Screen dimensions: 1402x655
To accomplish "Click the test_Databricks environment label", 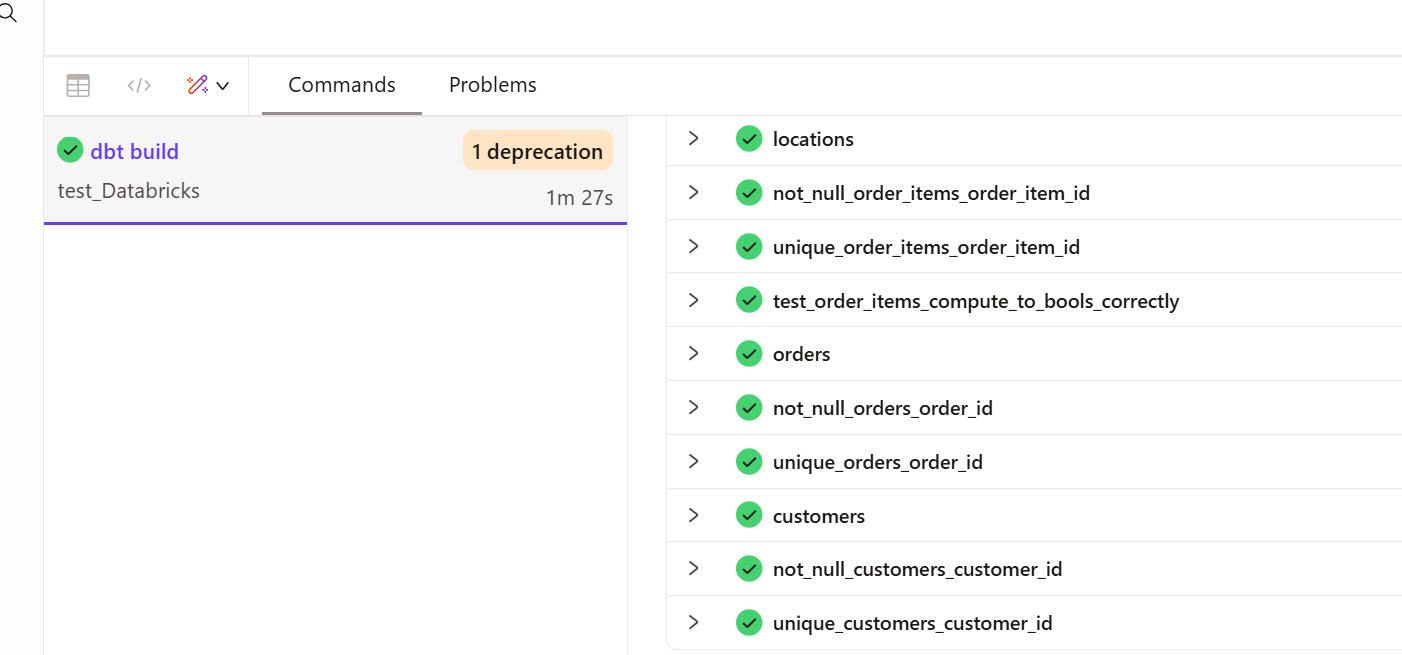I will click(x=129, y=191).
